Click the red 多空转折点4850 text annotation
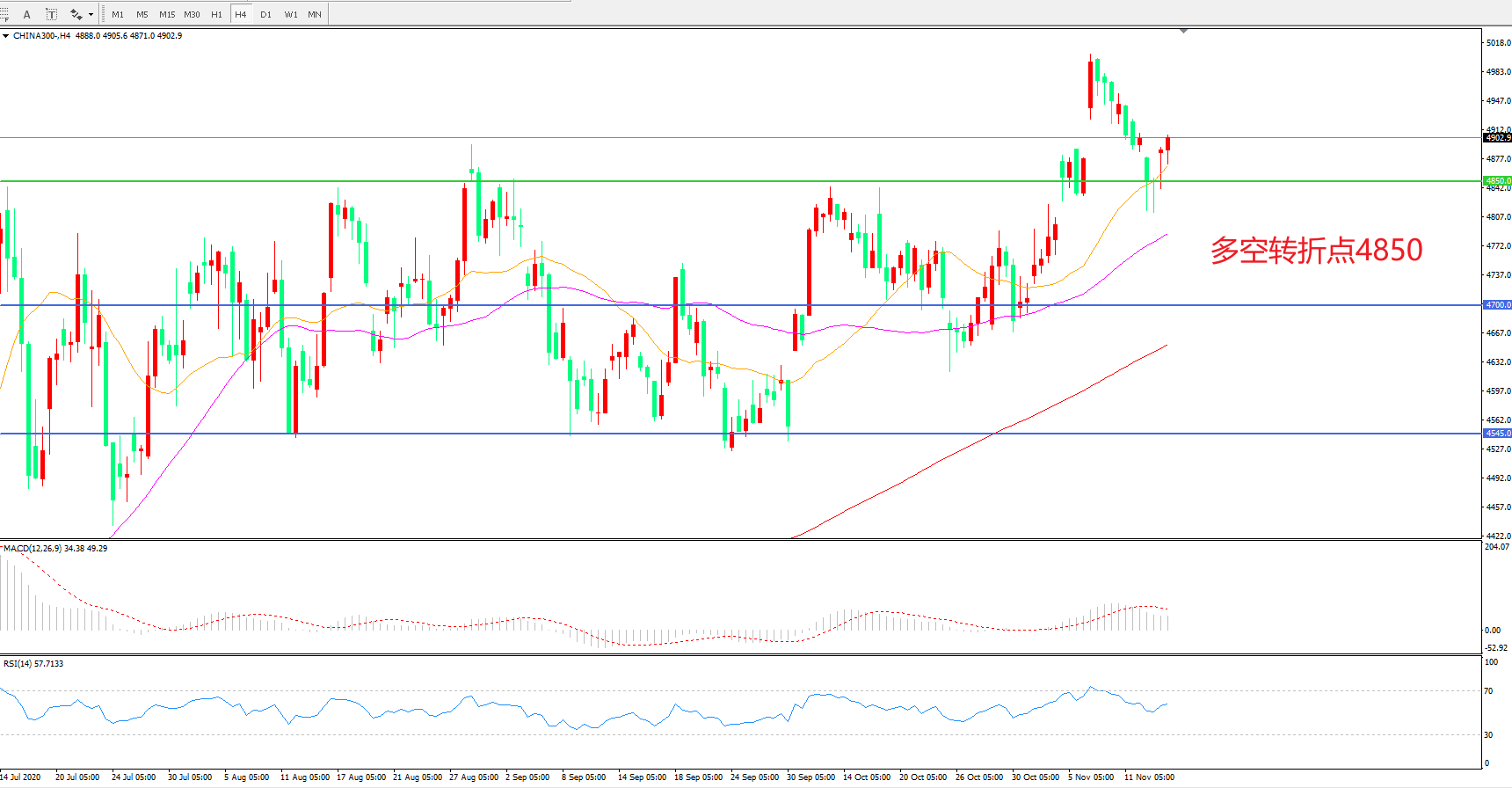The width and height of the screenshot is (1512, 788). tap(1316, 251)
